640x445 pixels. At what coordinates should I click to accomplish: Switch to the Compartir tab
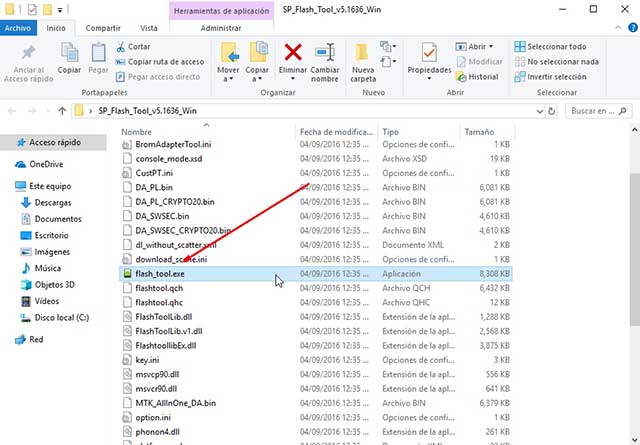[x=103, y=28]
